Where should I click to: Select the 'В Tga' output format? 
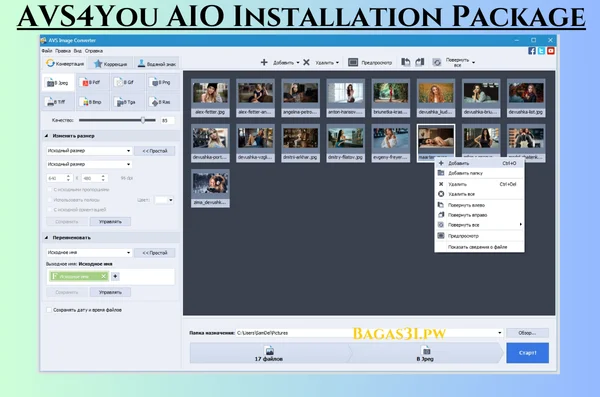(x=127, y=102)
